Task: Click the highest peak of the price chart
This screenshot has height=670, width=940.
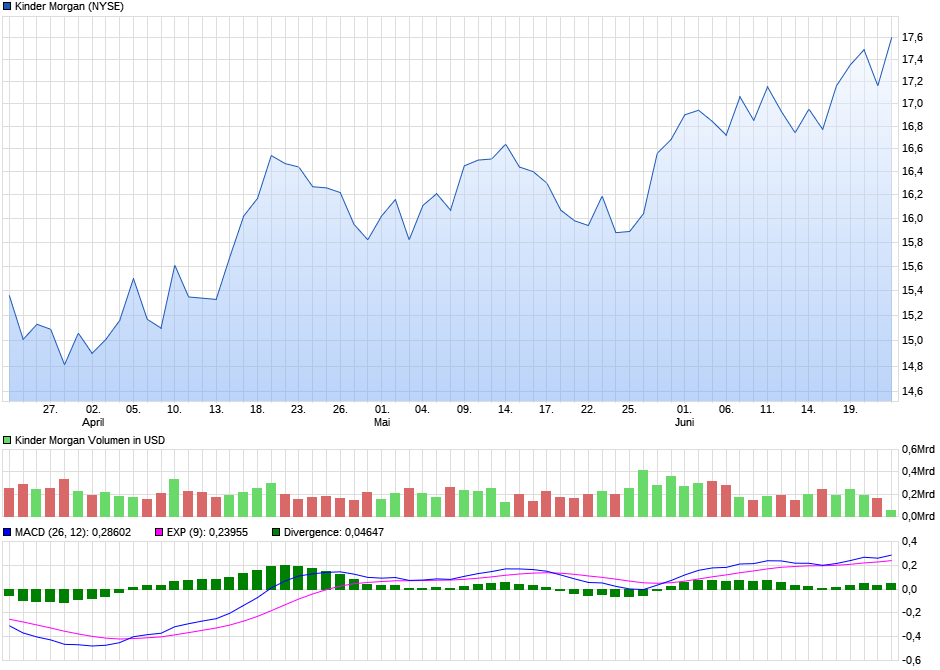Action: click(891, 35)
